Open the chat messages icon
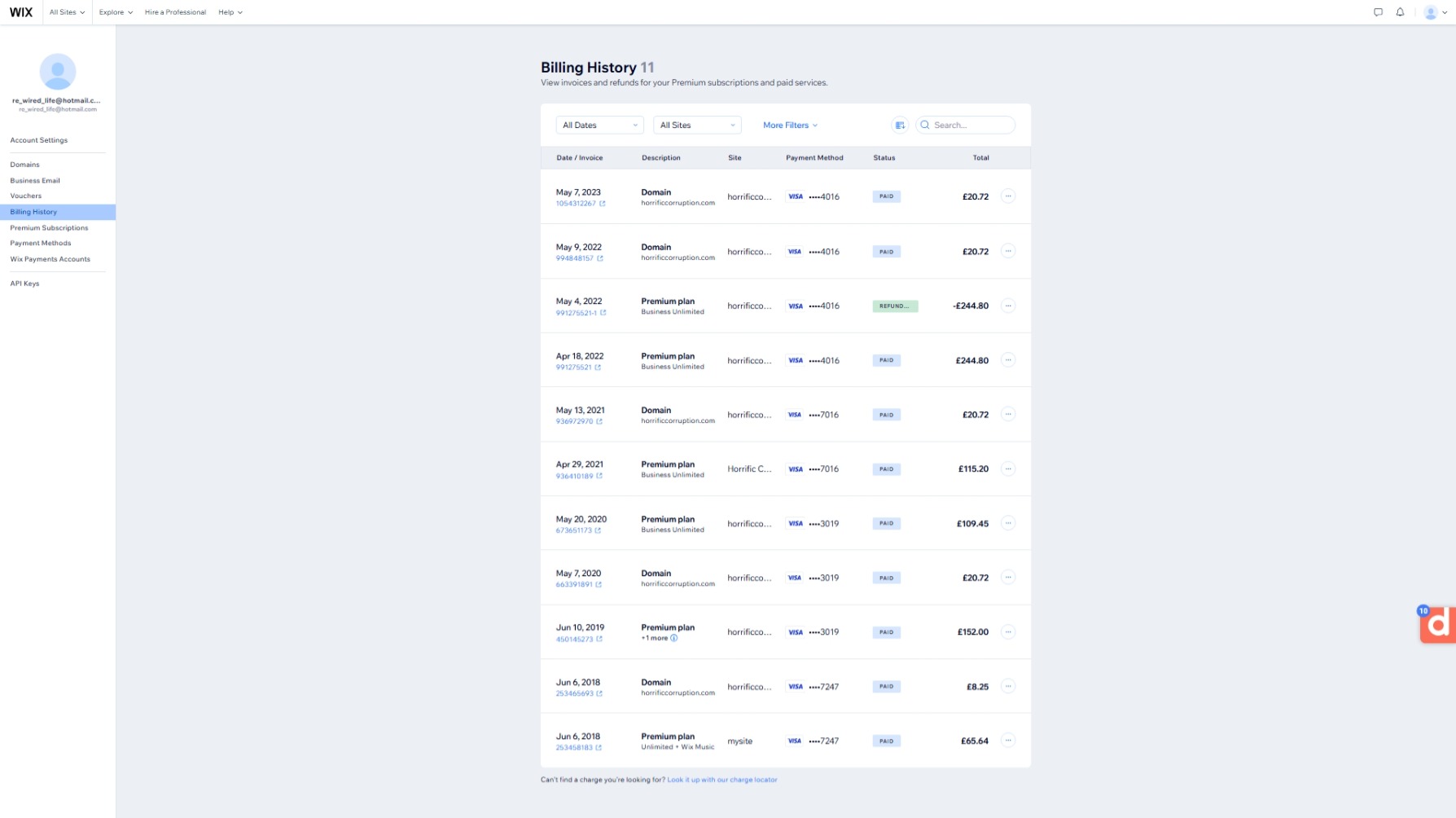The width and height of the screenshot is (1456, 818). (x=1378, y=12)
